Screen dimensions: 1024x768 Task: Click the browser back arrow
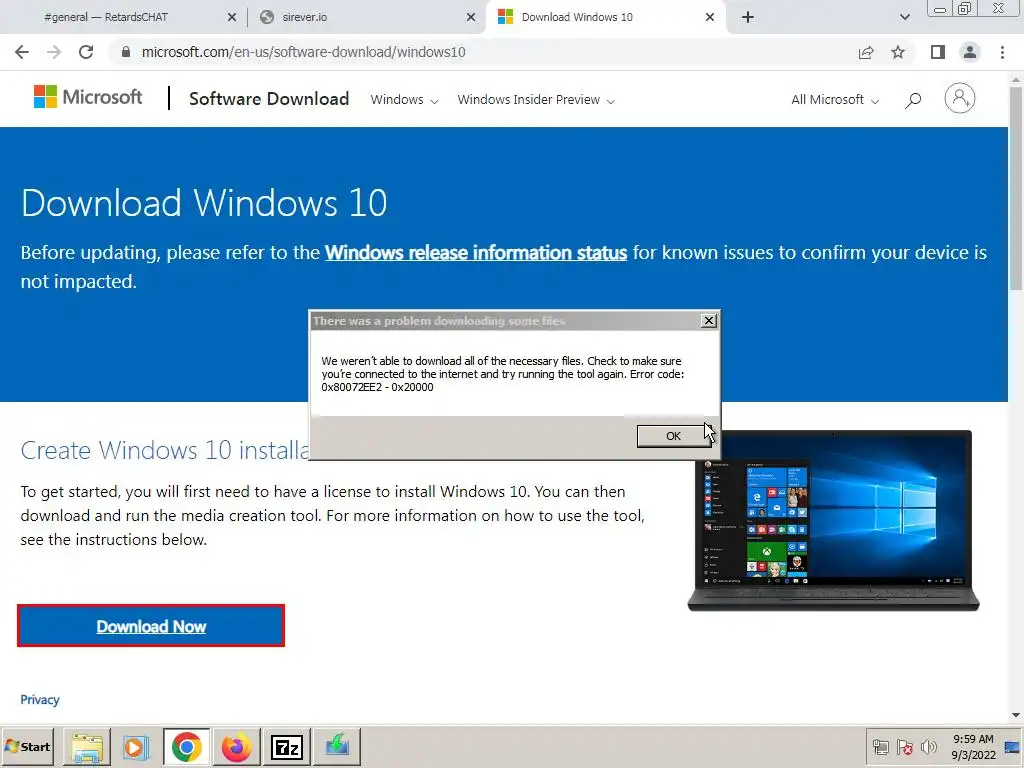click(x=22, y=52)
